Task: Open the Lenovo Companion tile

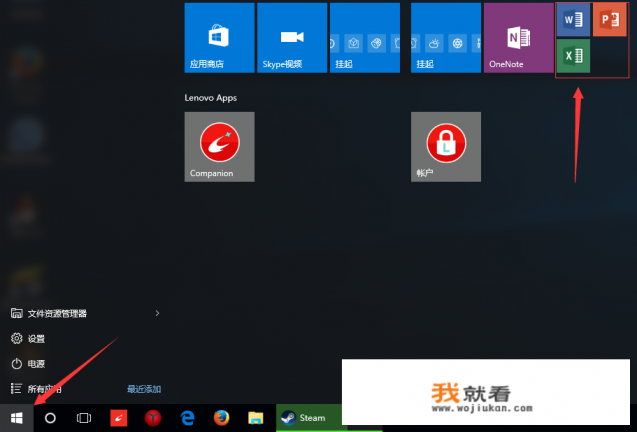Action: (219, 147)
